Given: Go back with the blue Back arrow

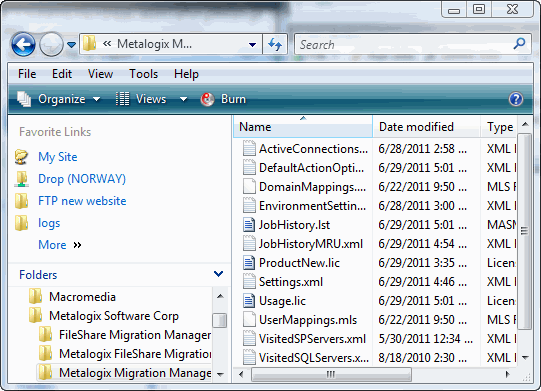Looking at the screenshot, I should [x=23, y=45].
